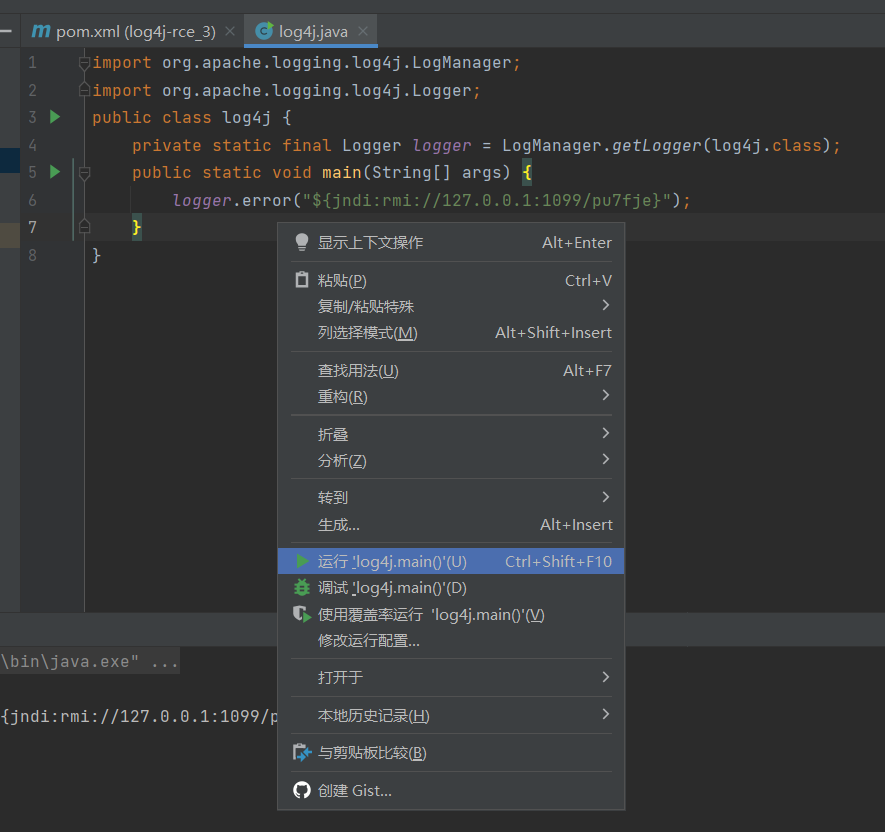
Task: Click the jndi:rmi string literal on line 6
Action: point(487,200)
